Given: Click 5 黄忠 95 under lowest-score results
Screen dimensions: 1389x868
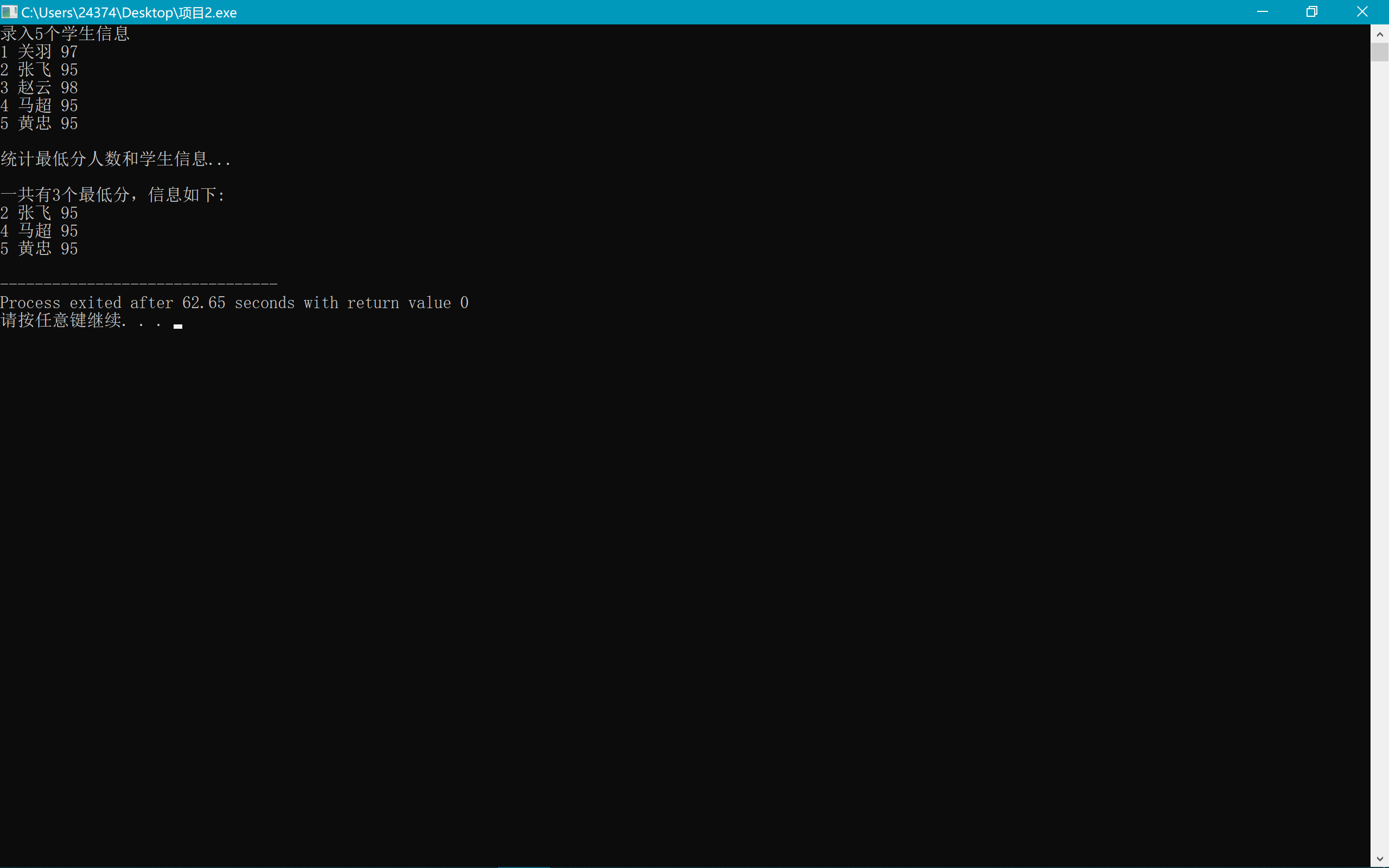Looking at the screenshot, I should (39, 248).
